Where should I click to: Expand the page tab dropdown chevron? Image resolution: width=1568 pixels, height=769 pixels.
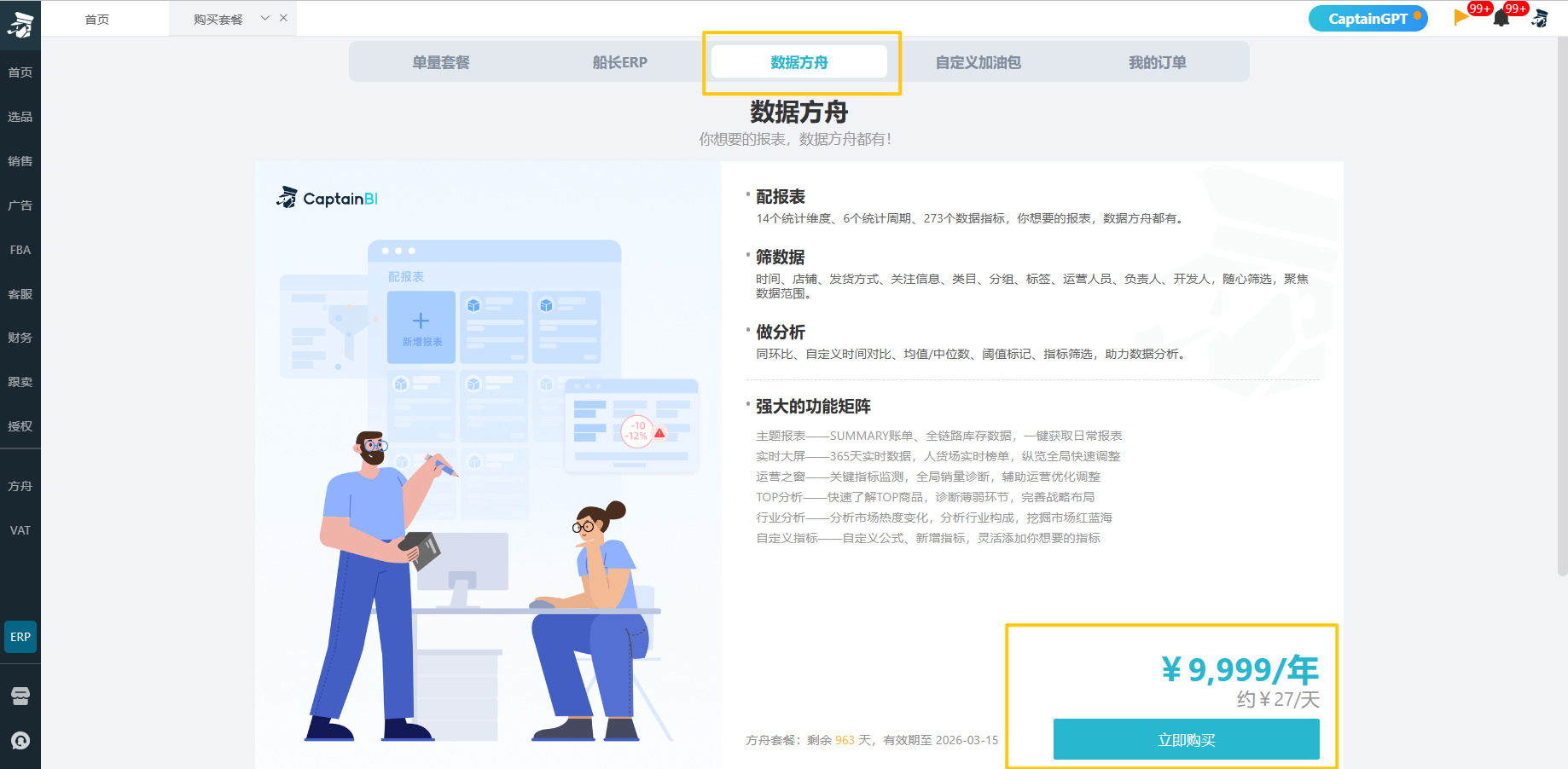pos(265,18)
